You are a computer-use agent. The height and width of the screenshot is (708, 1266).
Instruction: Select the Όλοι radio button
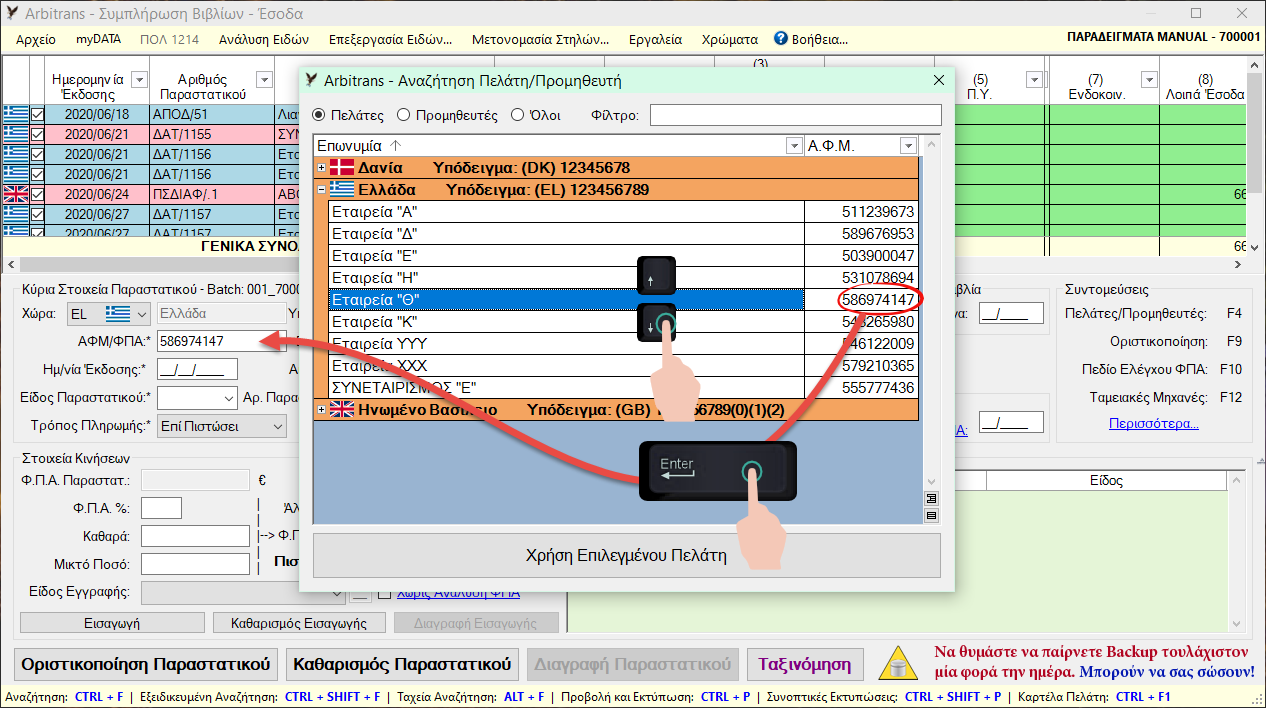[x=517, y=115]
